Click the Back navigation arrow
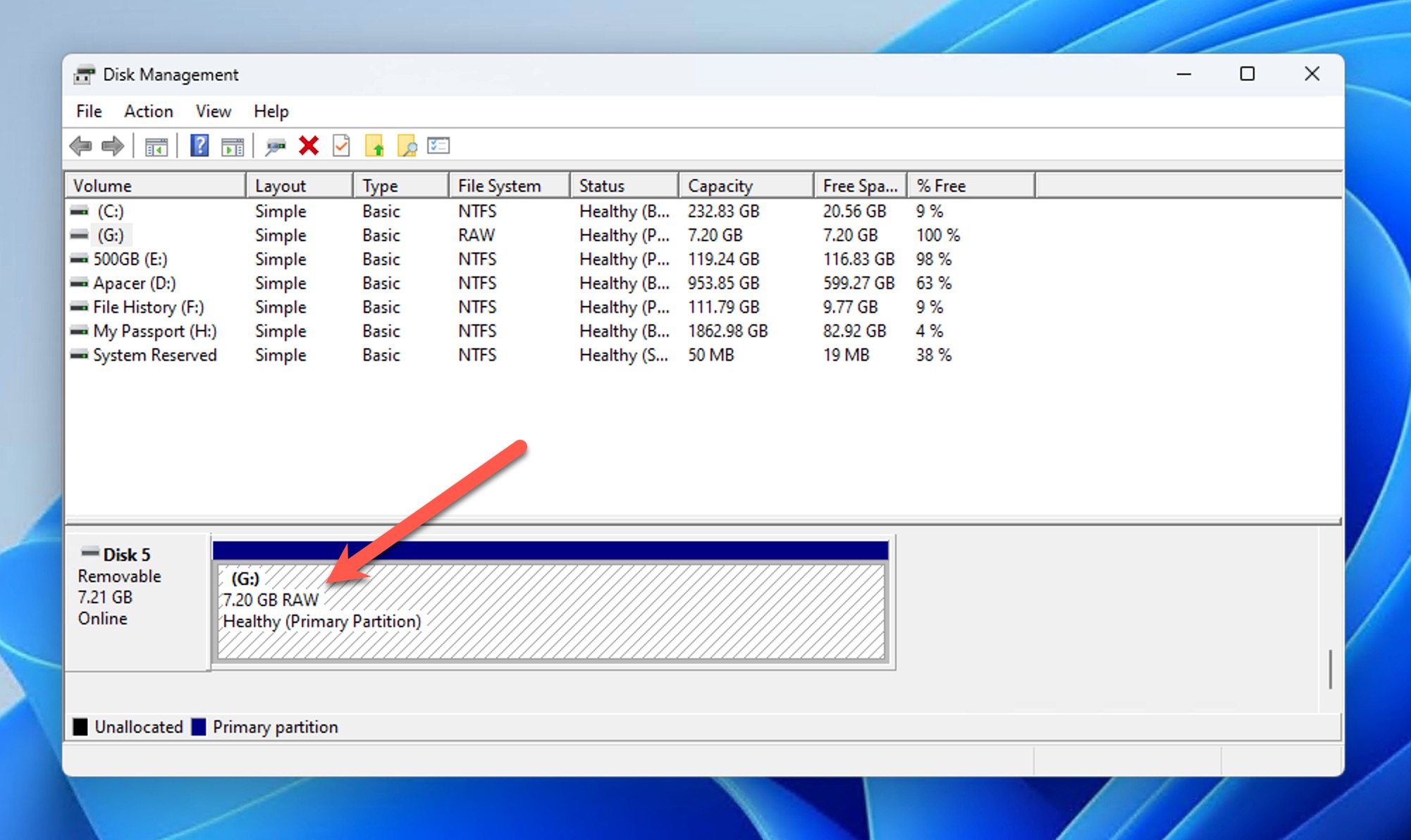The width and height of the screenshot is (1411, 840). click(81, 146)
